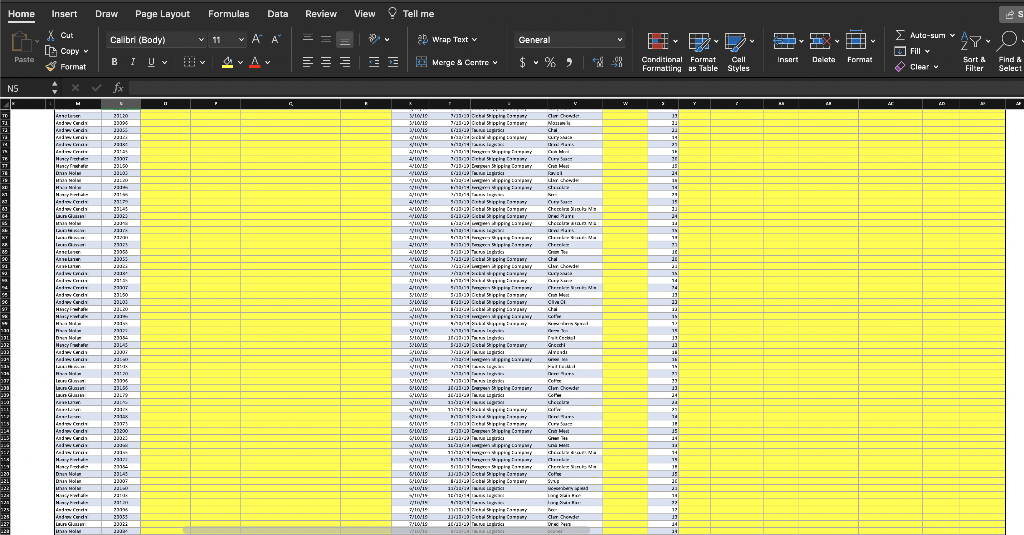Toggle top vertical alignment
The width and height of the screenshot is (1024, 535).
pyautogui.click(x=308, y=39)
